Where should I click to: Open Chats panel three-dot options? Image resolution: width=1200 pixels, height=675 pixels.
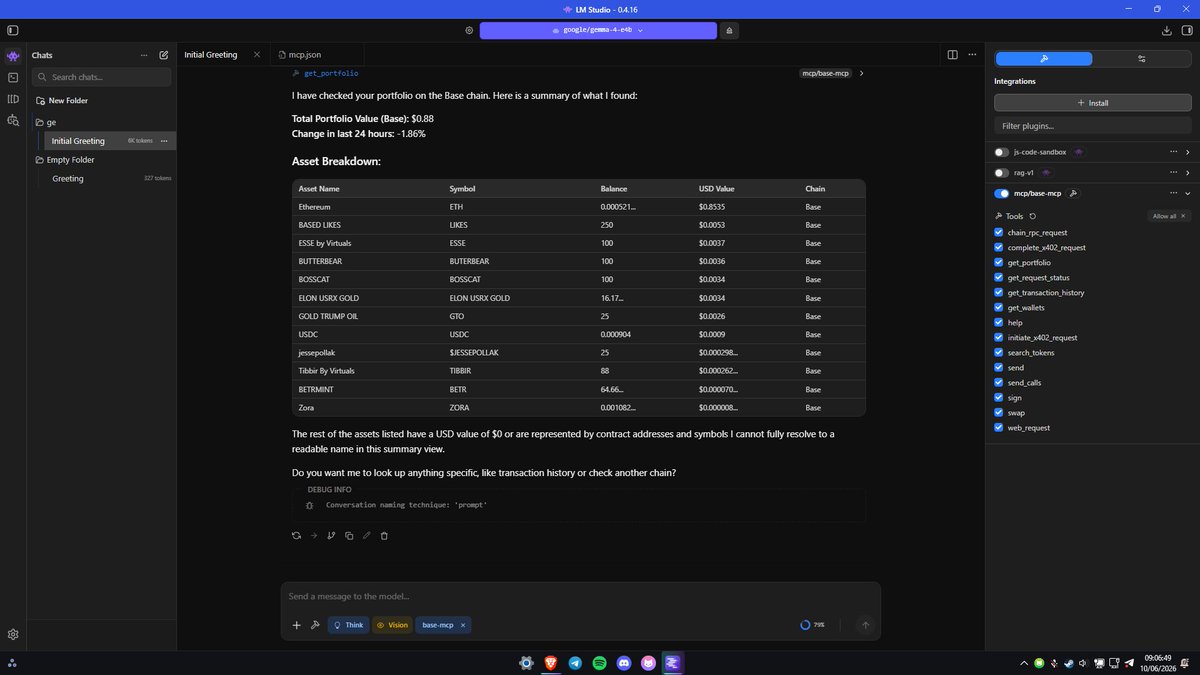pyautogui.click(x=144, y=55)
